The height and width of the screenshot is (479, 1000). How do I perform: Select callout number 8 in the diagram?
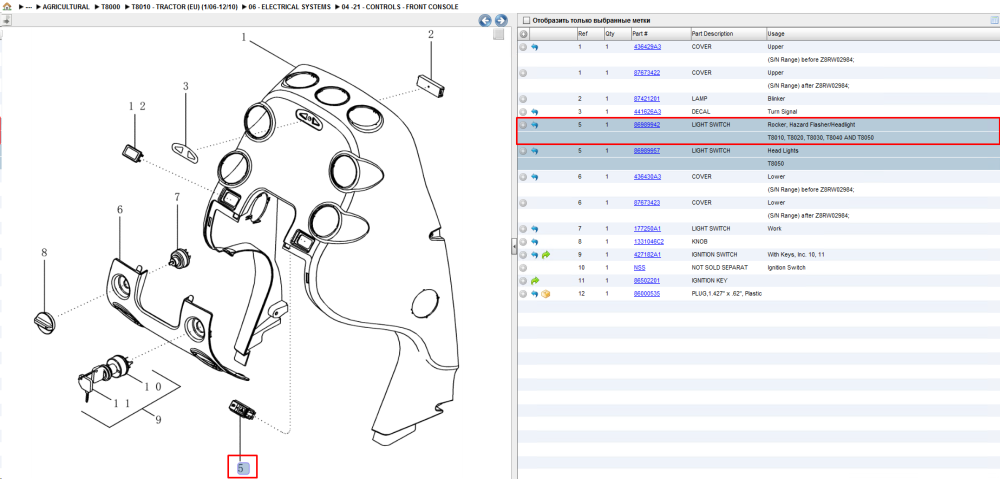[x=44, y=253]
